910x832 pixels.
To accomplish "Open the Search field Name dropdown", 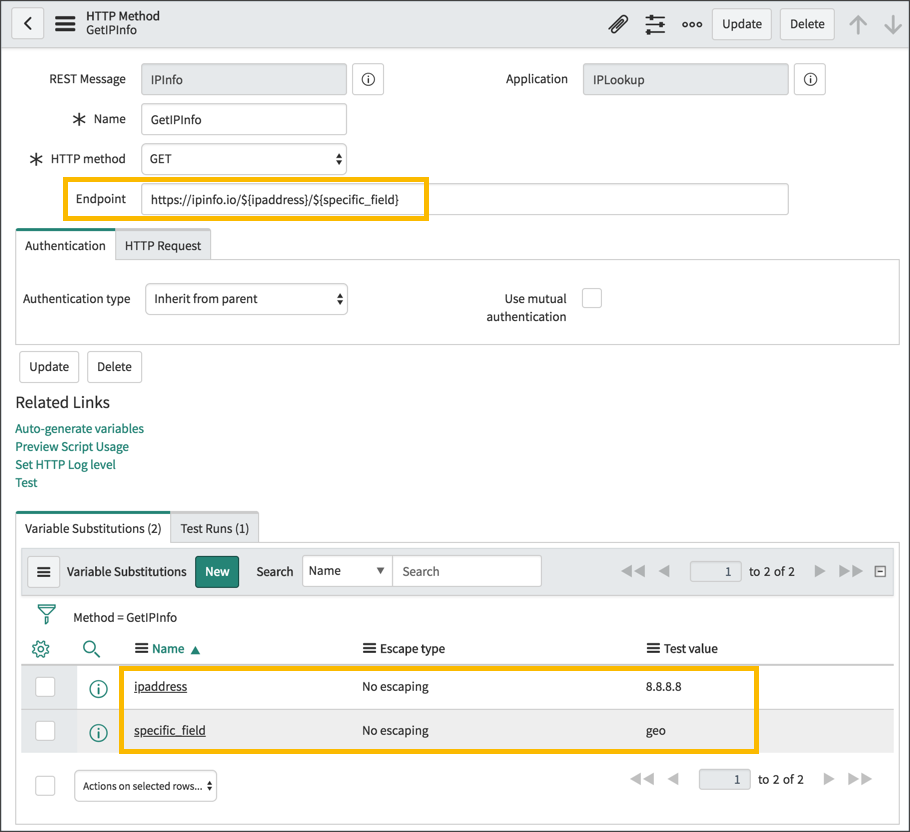I will tap(347, 571).
